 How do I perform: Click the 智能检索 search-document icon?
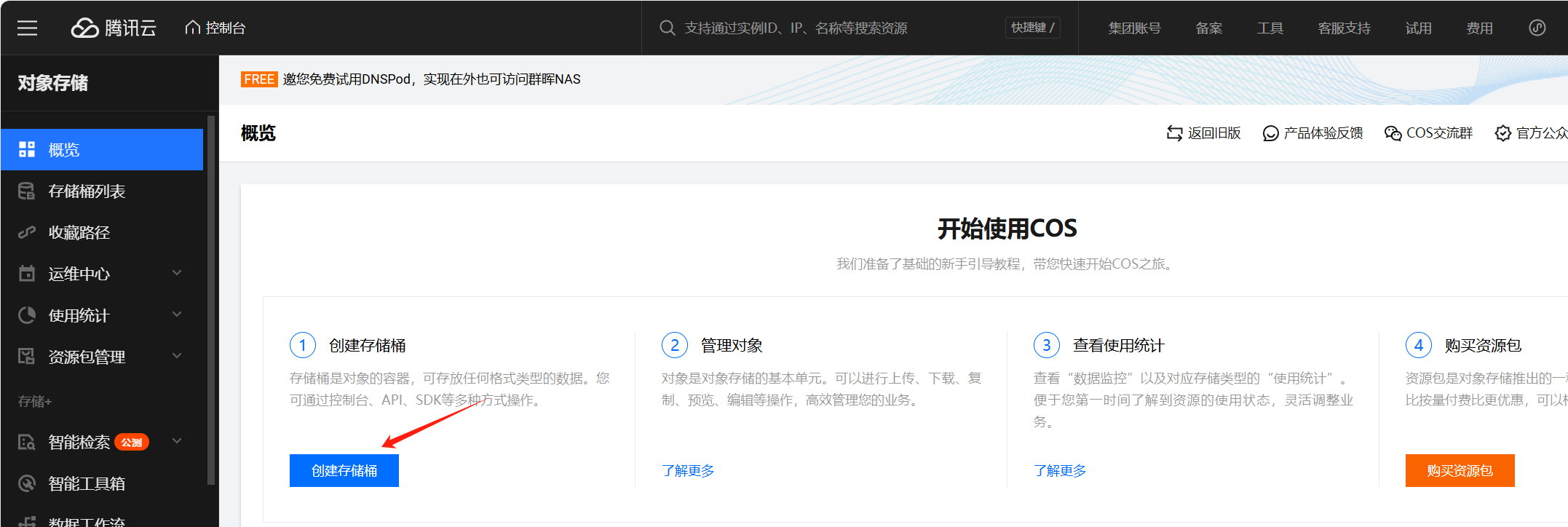[x=27, y=442]
